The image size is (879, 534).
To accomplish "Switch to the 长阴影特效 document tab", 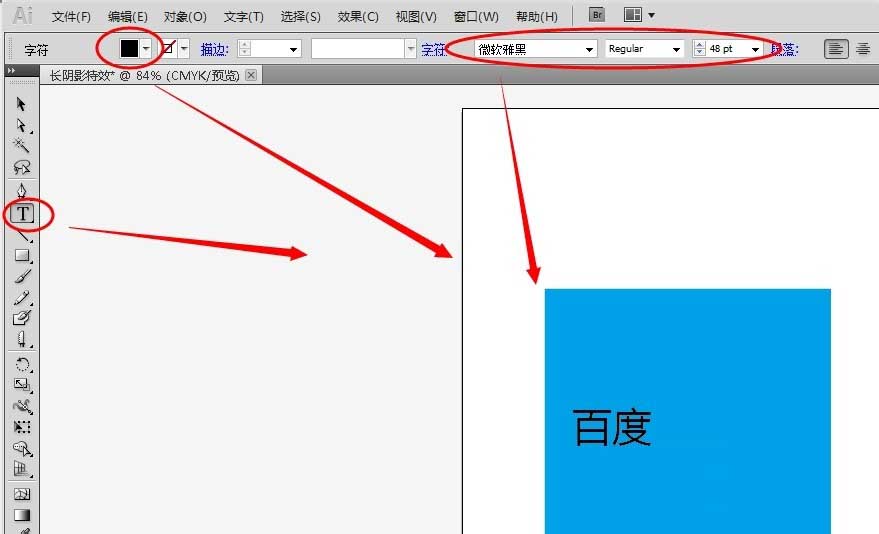I will [x=145, y=75].
